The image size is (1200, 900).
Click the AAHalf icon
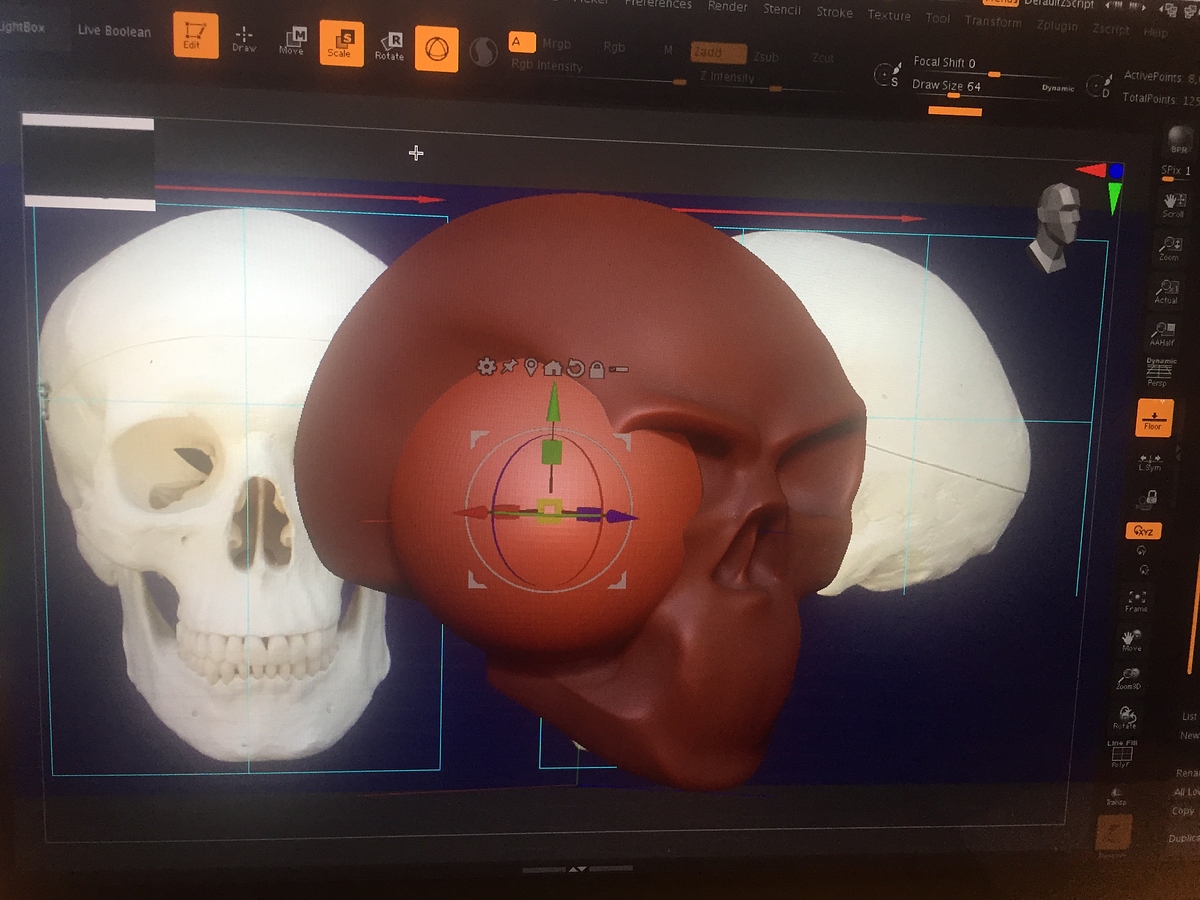[1162, 334]
